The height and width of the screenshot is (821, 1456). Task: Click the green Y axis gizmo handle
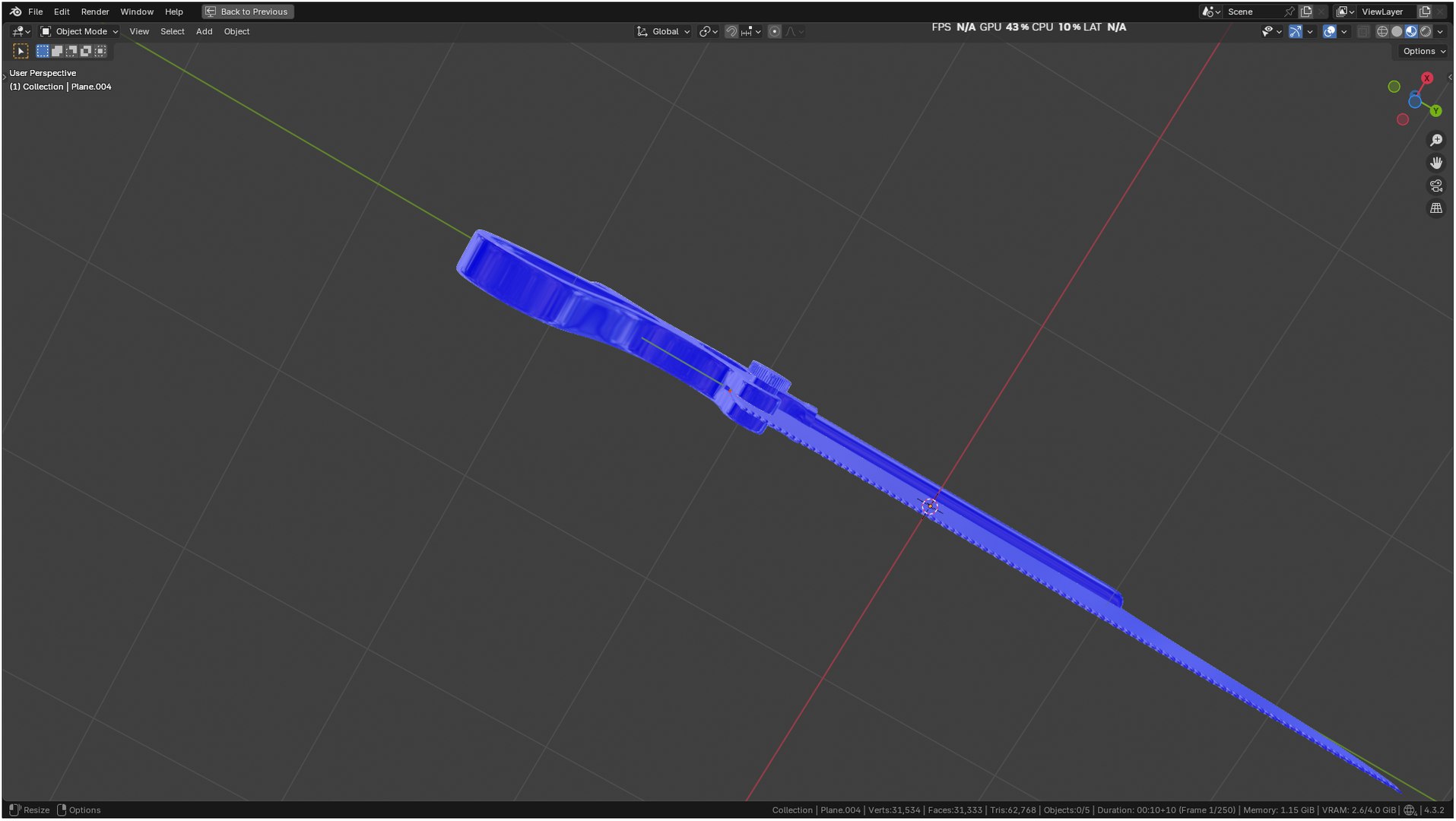click(1436, 111)
